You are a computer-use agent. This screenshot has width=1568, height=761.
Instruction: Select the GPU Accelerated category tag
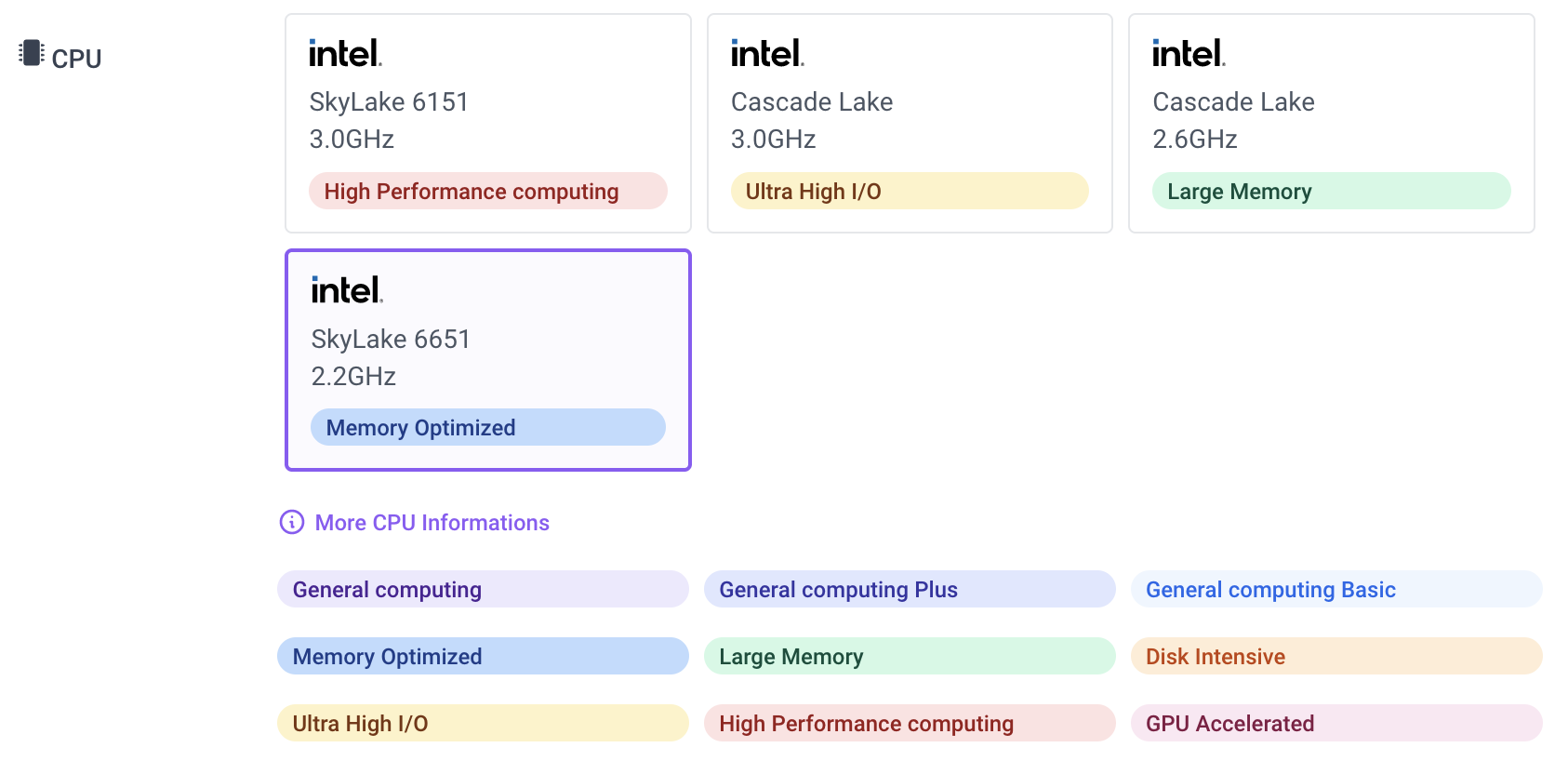coord(1336,723)
